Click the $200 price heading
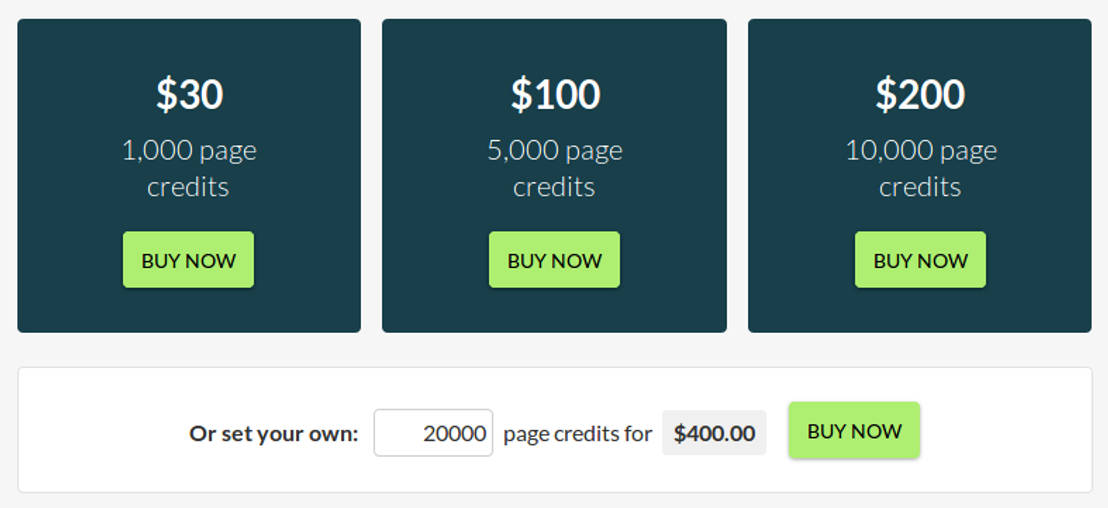 tap(920, 94)
